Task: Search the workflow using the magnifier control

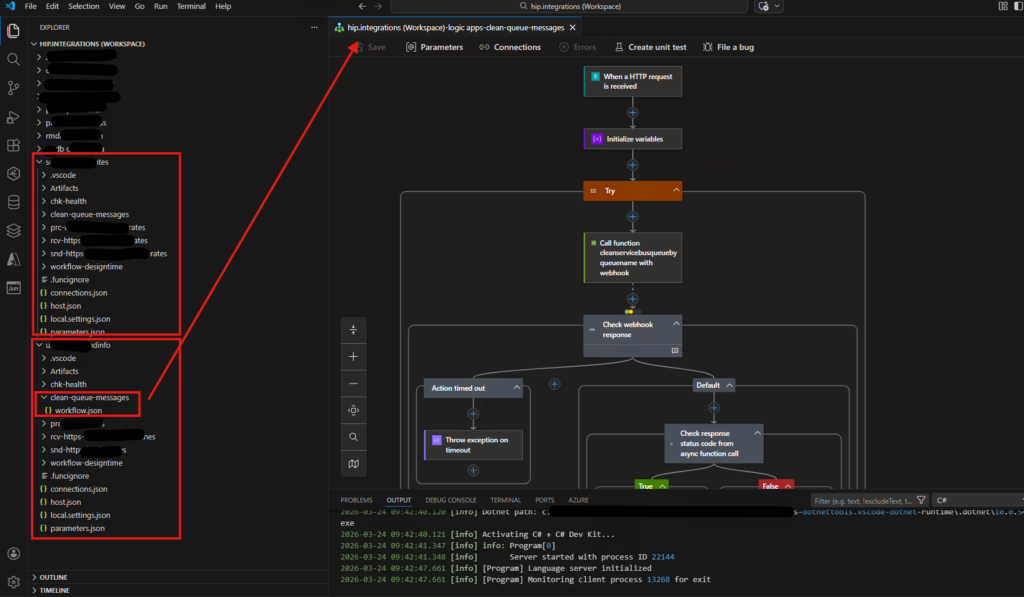Action: click(354, 437)
